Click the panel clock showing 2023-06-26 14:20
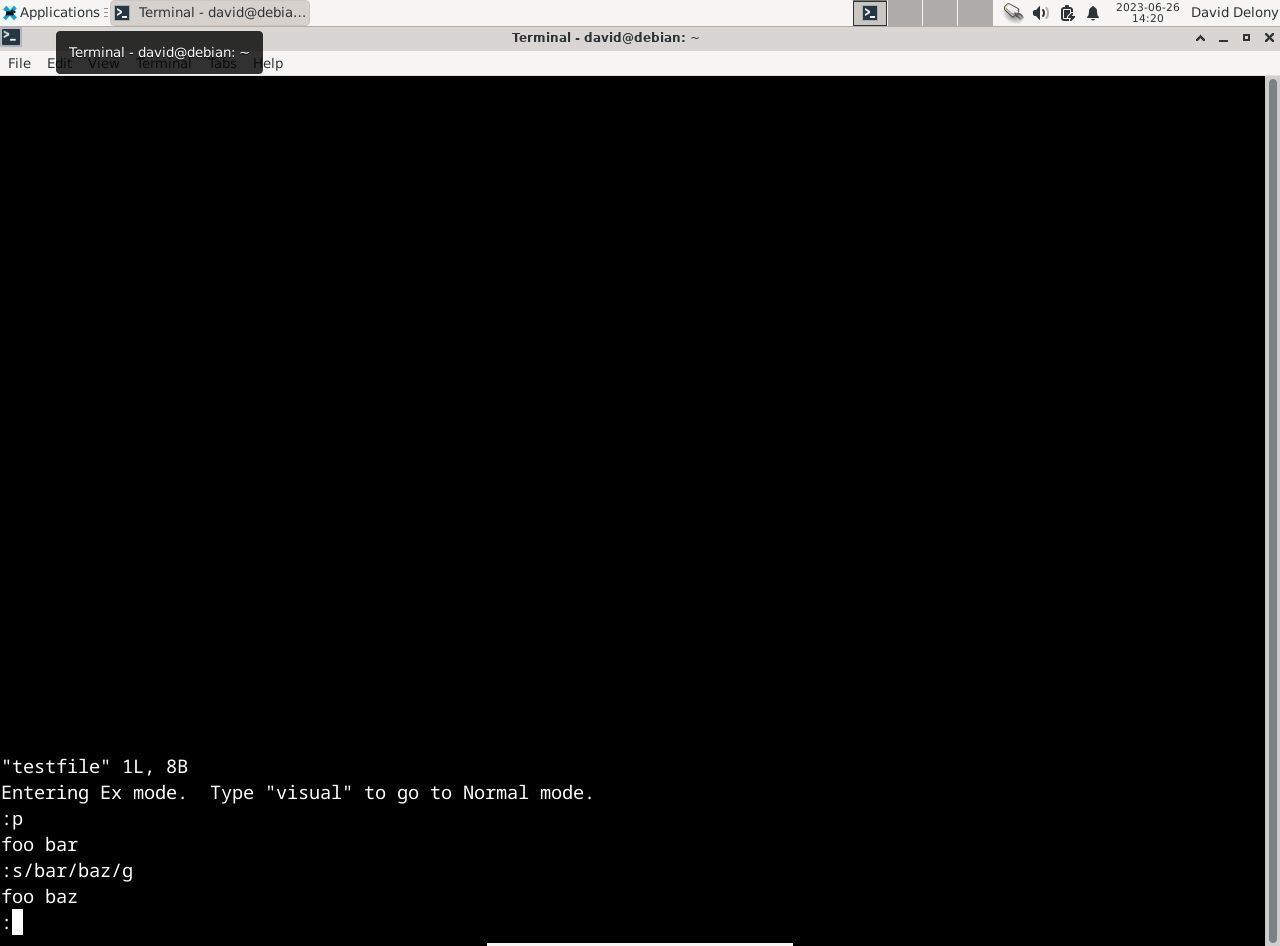This screenshot has width=1280, height=946. pos(1147,12)
